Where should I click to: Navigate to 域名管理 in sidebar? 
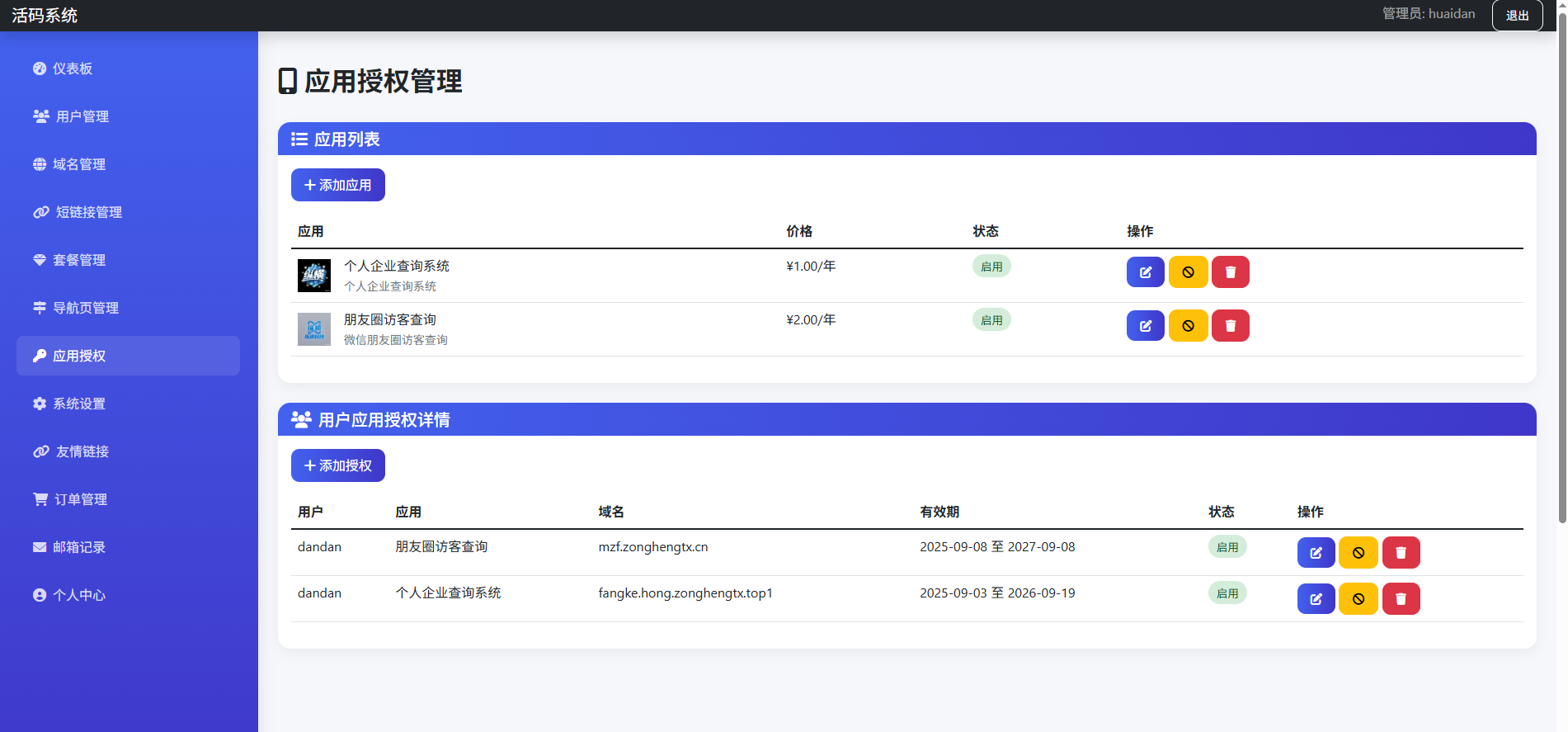click(x=78, y=164)
